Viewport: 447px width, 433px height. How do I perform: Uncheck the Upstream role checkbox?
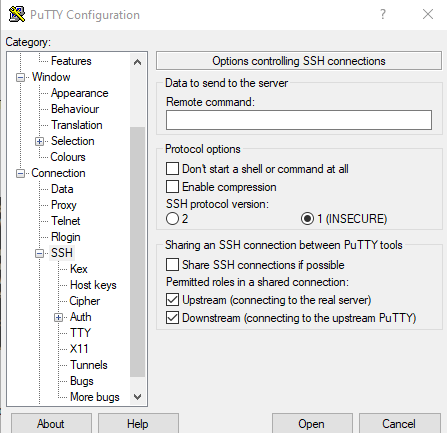[172, 300]
